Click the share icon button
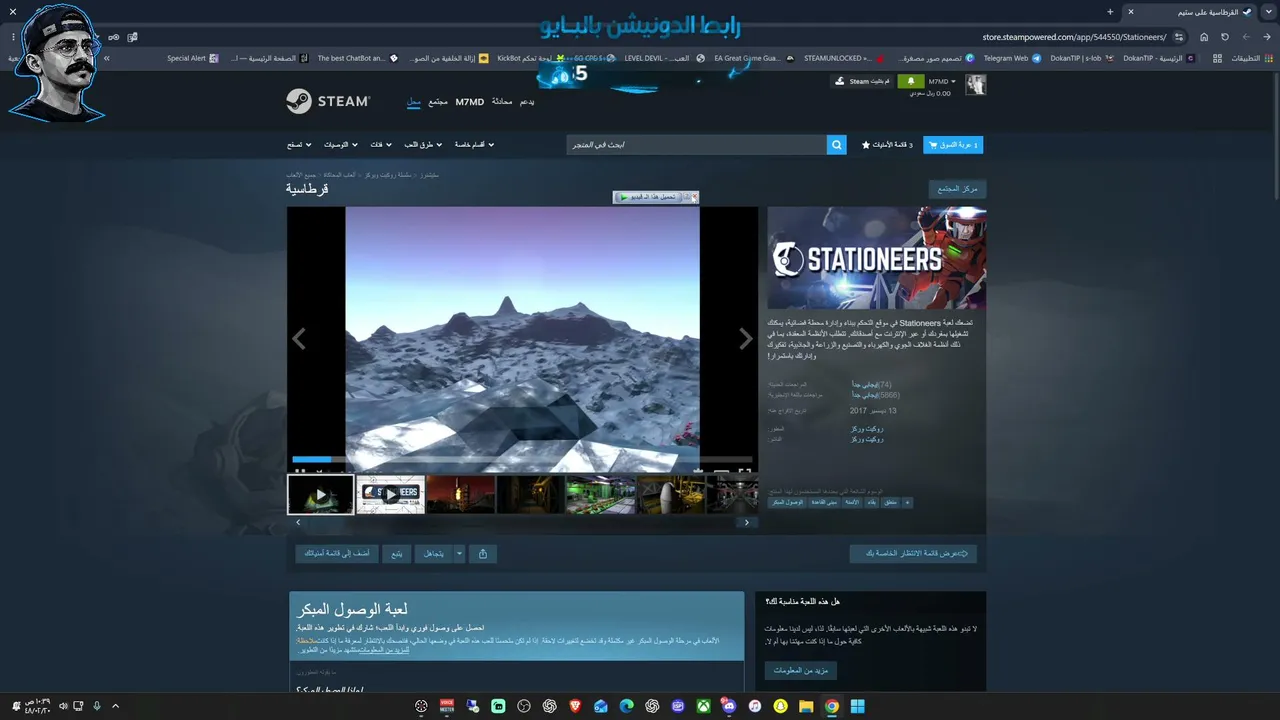This screenshot has height=720, width=1280. pyautogui.click(x=483, y=553)
